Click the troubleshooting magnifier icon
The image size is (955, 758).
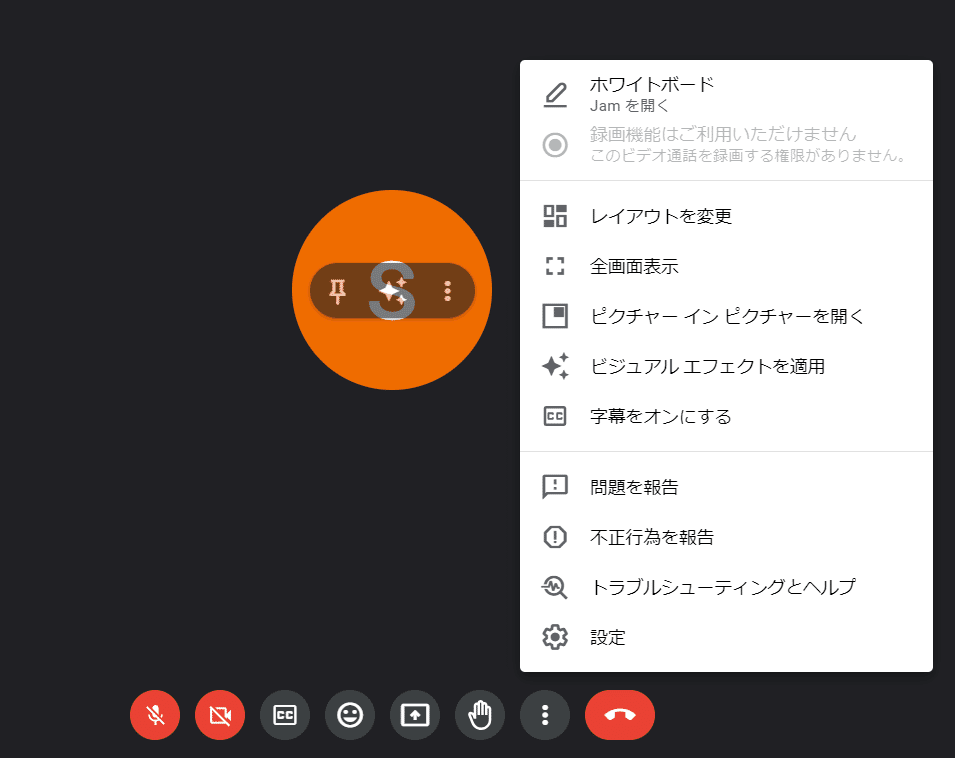[x=555, y=588]
